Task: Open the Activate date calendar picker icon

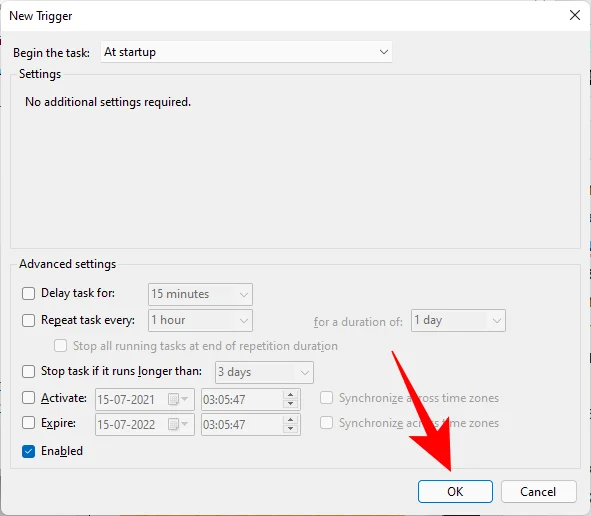Action: coord(178,399)
